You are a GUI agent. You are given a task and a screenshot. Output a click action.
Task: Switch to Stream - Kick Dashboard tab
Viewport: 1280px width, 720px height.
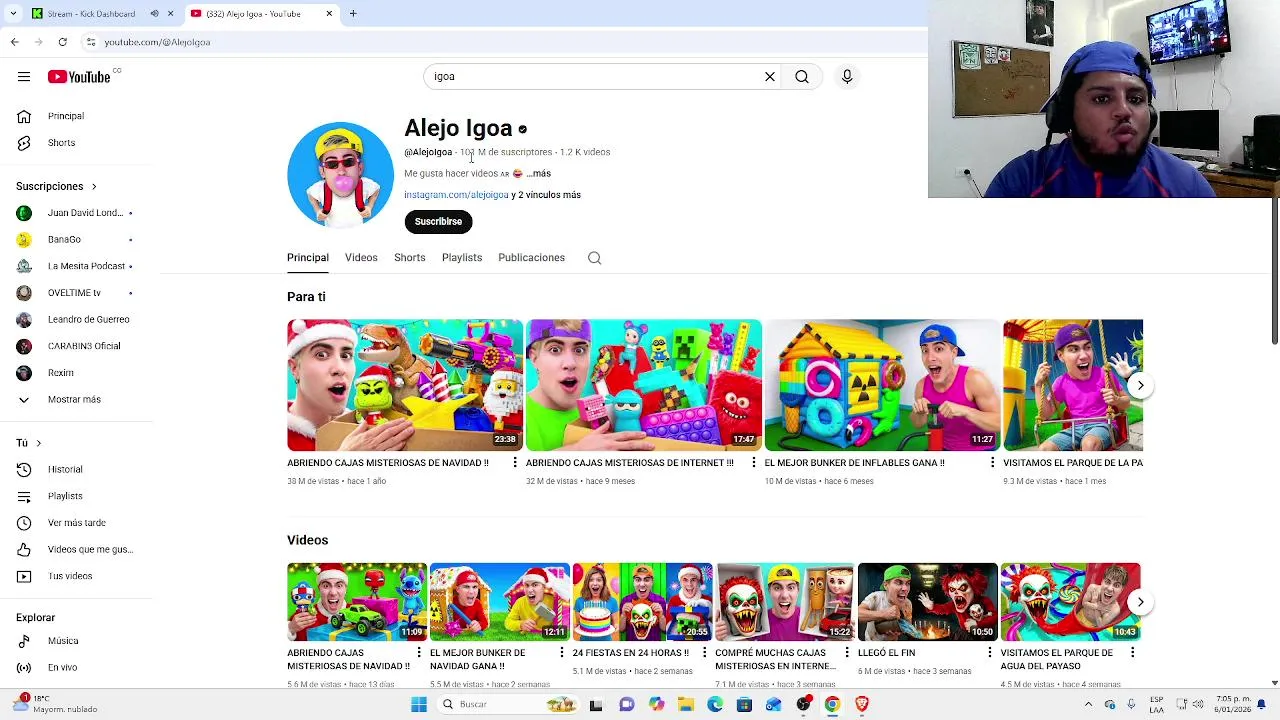coord(92,13)
